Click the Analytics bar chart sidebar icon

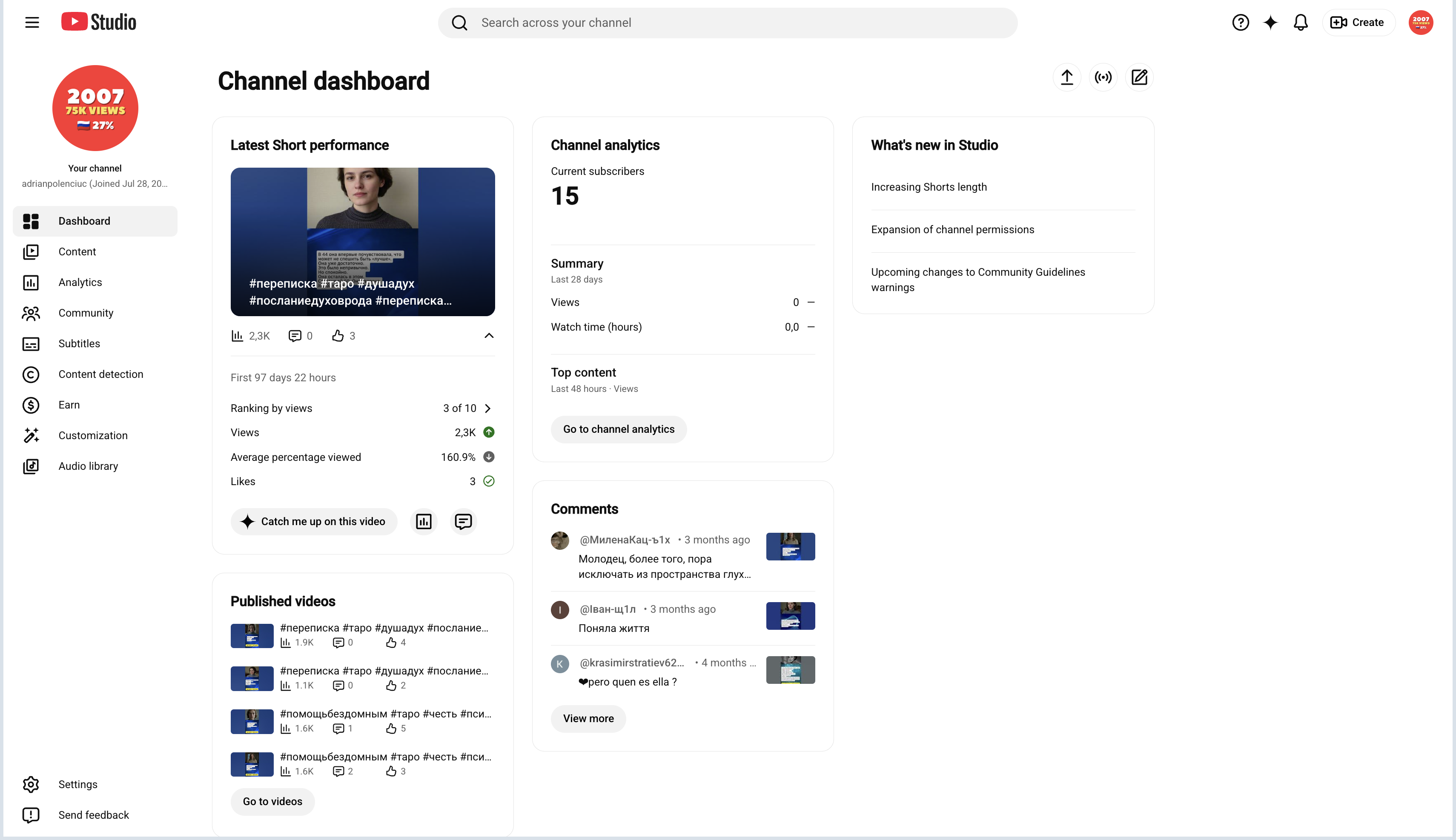[x=31, y=282]
